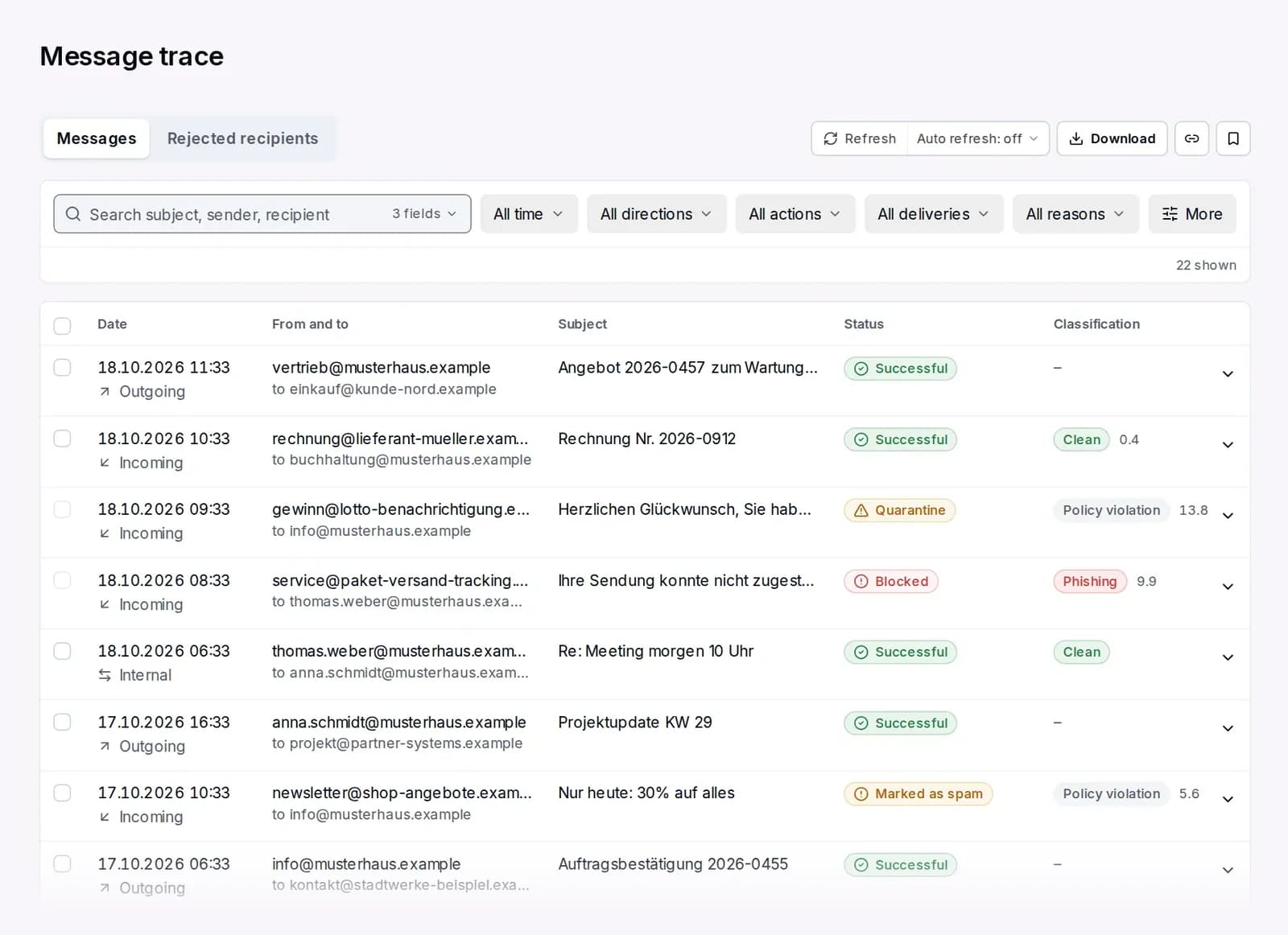The image size is (1288, 935).
Task: Open the More filters button
Action: tap(1192, 214)
